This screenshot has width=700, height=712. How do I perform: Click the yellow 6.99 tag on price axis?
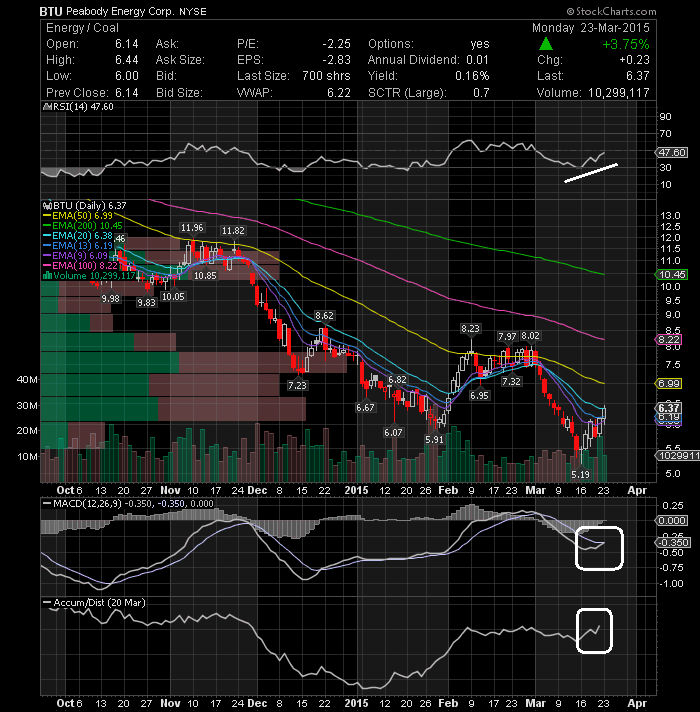[669, 384]
